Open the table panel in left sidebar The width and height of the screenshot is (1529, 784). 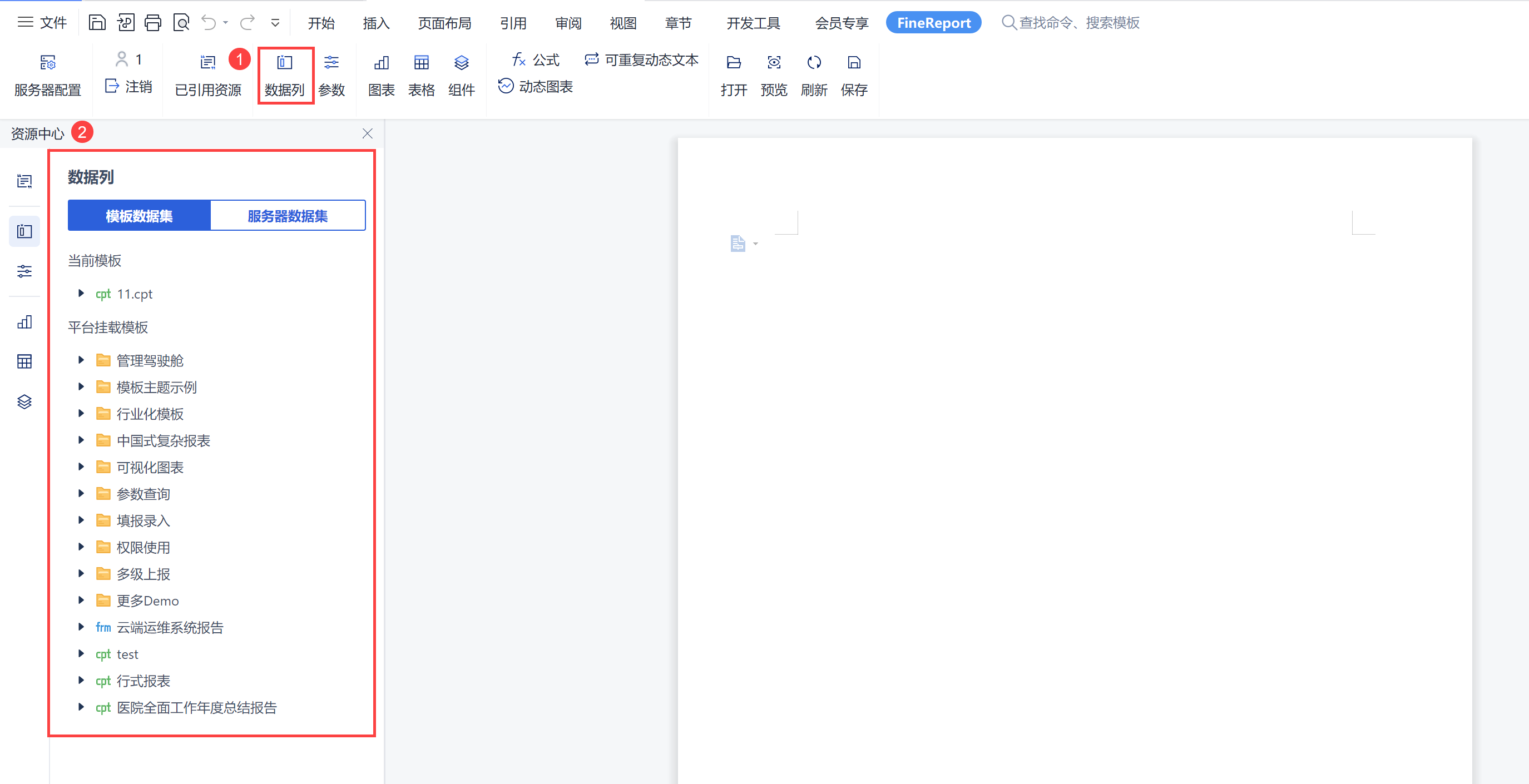click(x=24, y=361)
